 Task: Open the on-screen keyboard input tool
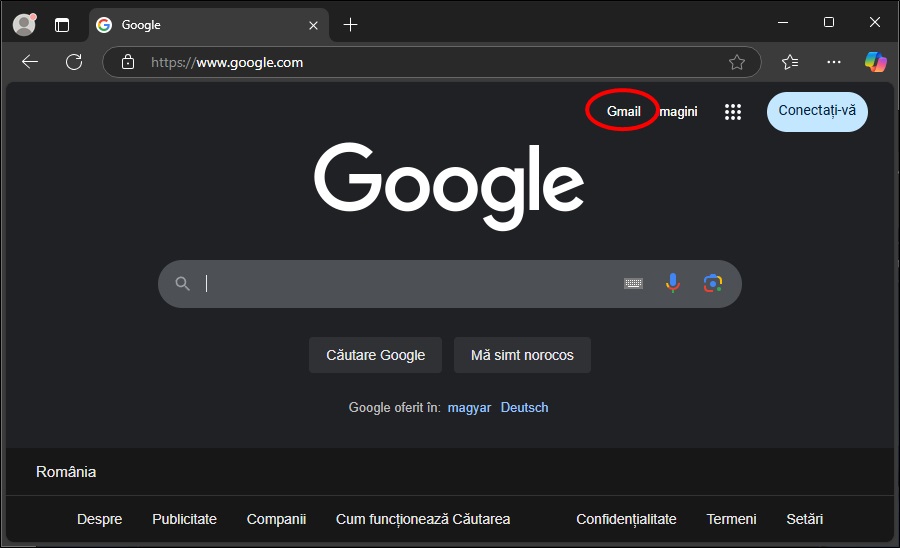pos(633,284)
